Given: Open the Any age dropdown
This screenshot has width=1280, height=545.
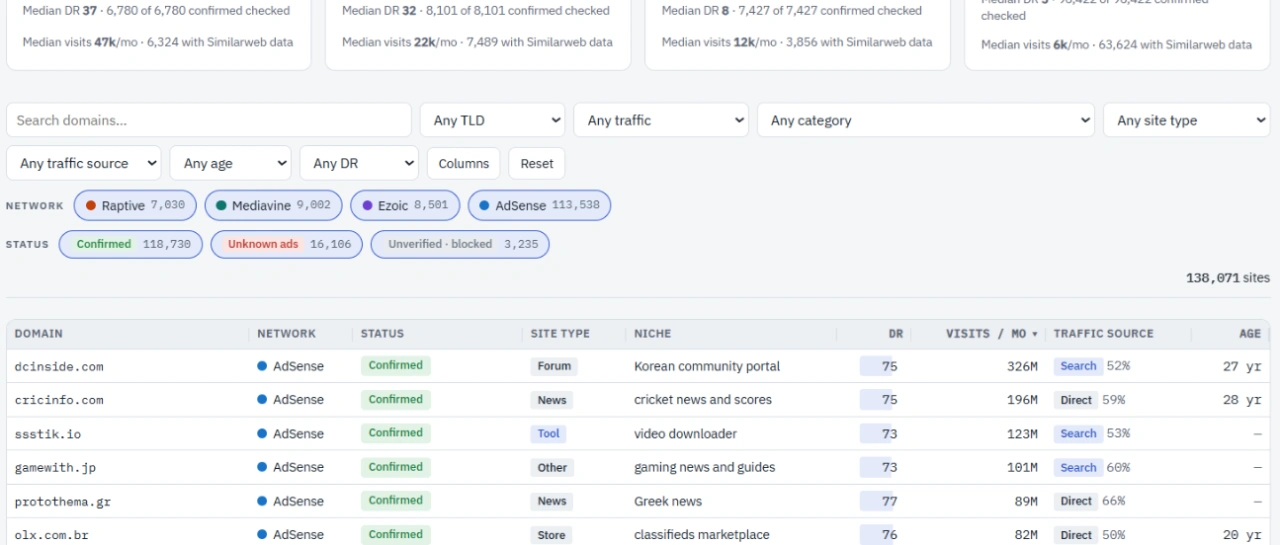Looking at the screenshot, I should point(231,163).
